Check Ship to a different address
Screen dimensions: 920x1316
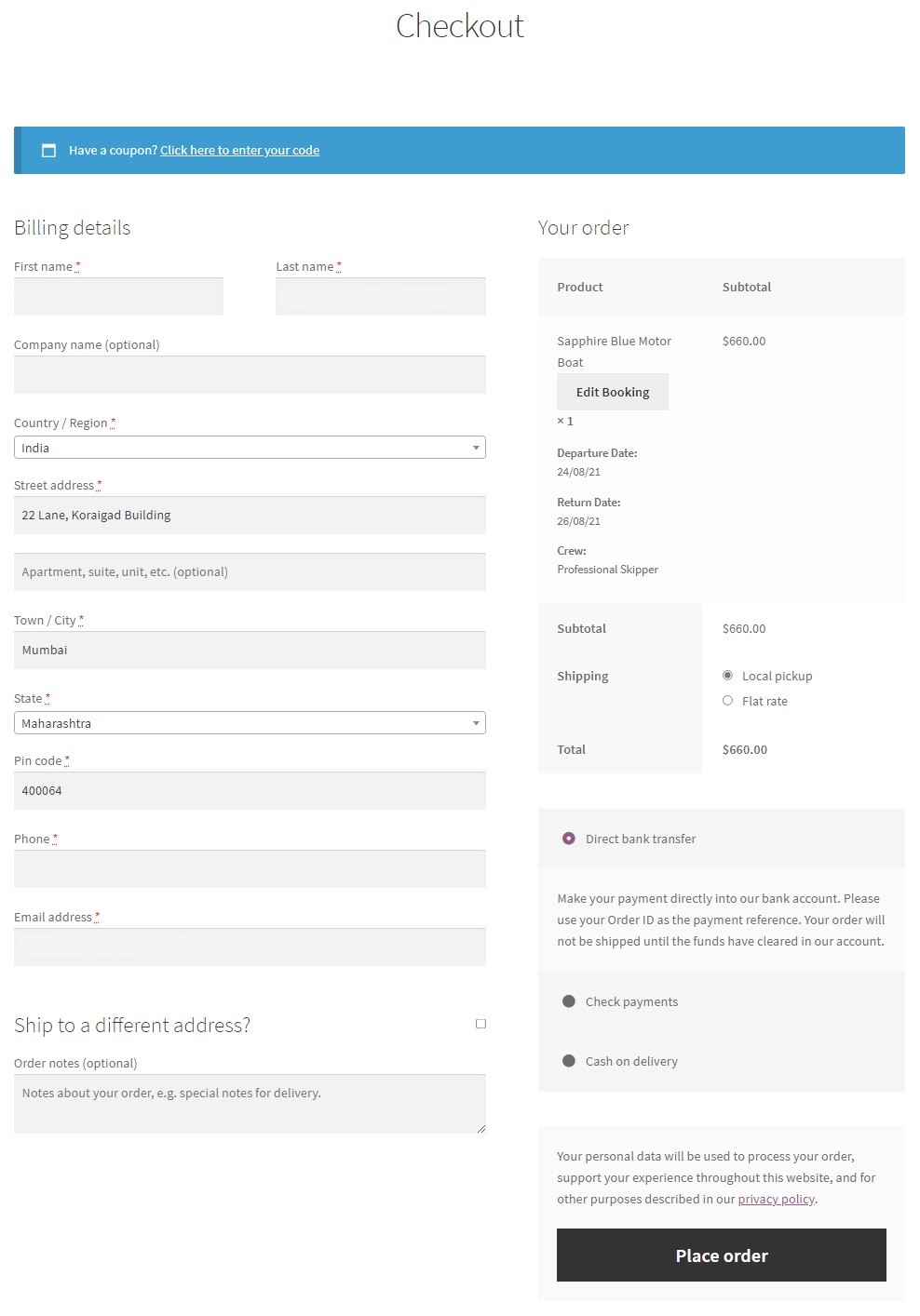click(x=480, y=1024)
